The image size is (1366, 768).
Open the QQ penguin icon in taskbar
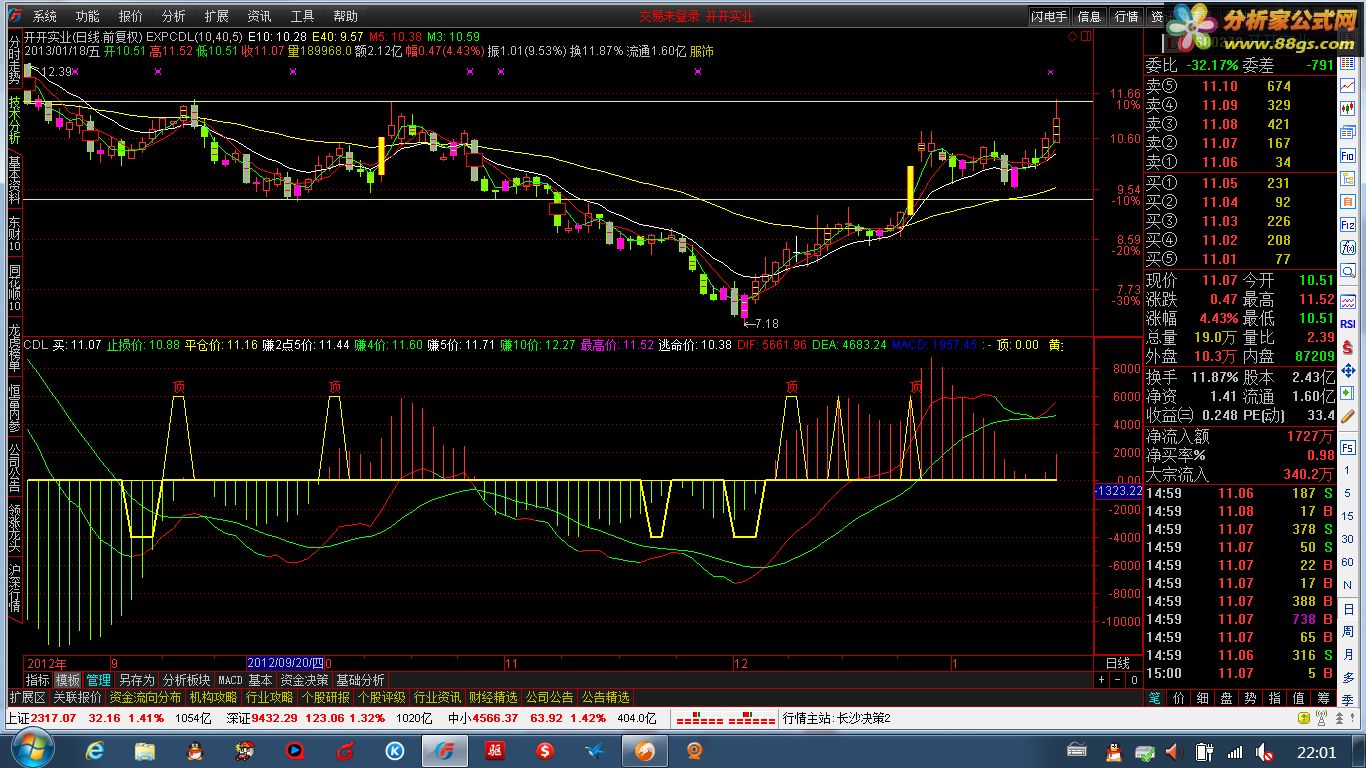tap(195, 750)
